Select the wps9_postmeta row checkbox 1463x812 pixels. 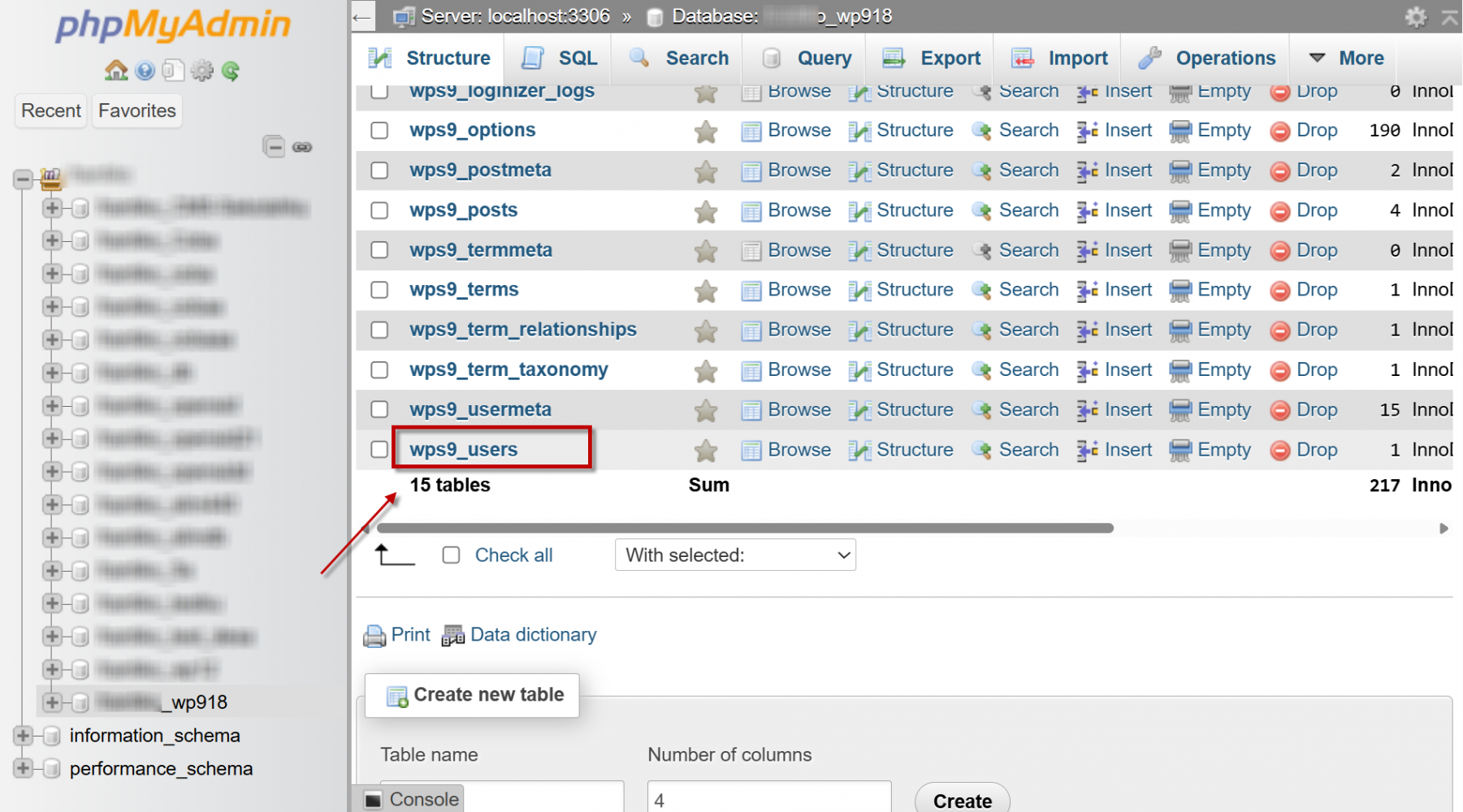coord(379,171)
